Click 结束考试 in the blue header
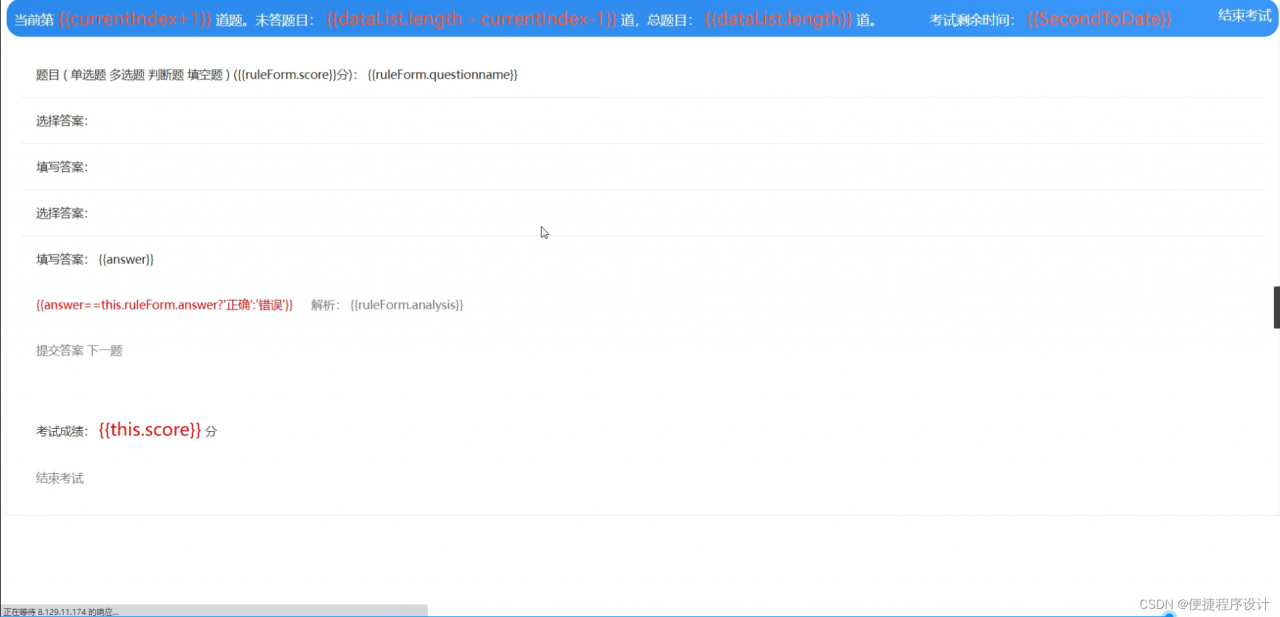The width and height of the screenshot is (1280, 617). (1244, 15)
